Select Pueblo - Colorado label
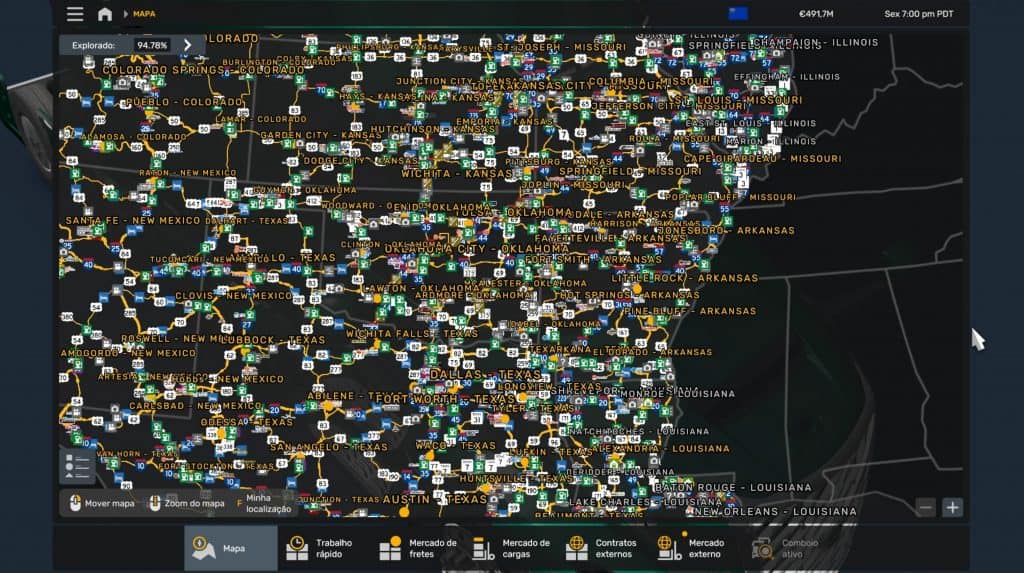This screenshot has width=1024, height=573. coord(184,102)
